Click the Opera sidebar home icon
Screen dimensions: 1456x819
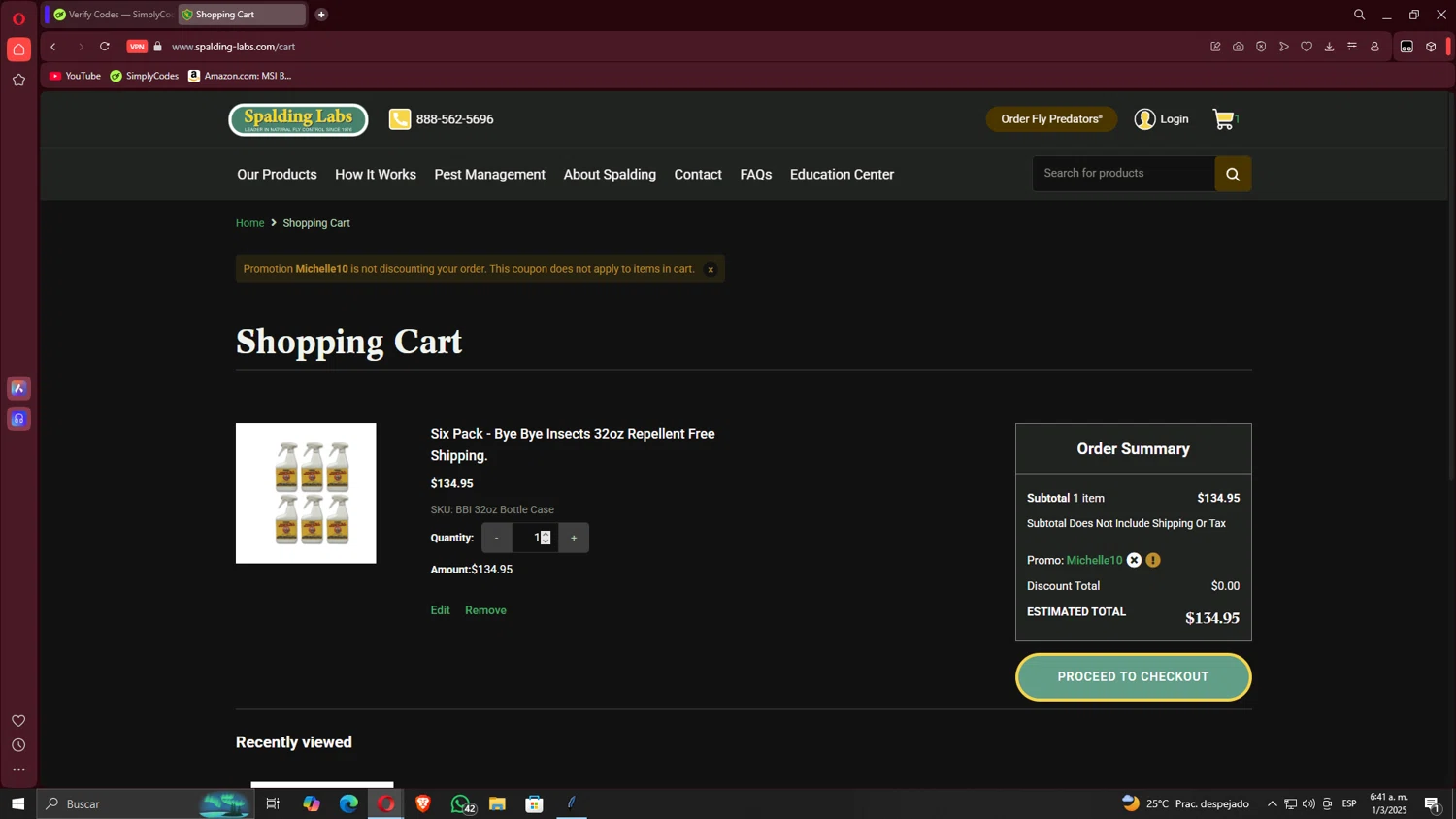pos(18,49)
